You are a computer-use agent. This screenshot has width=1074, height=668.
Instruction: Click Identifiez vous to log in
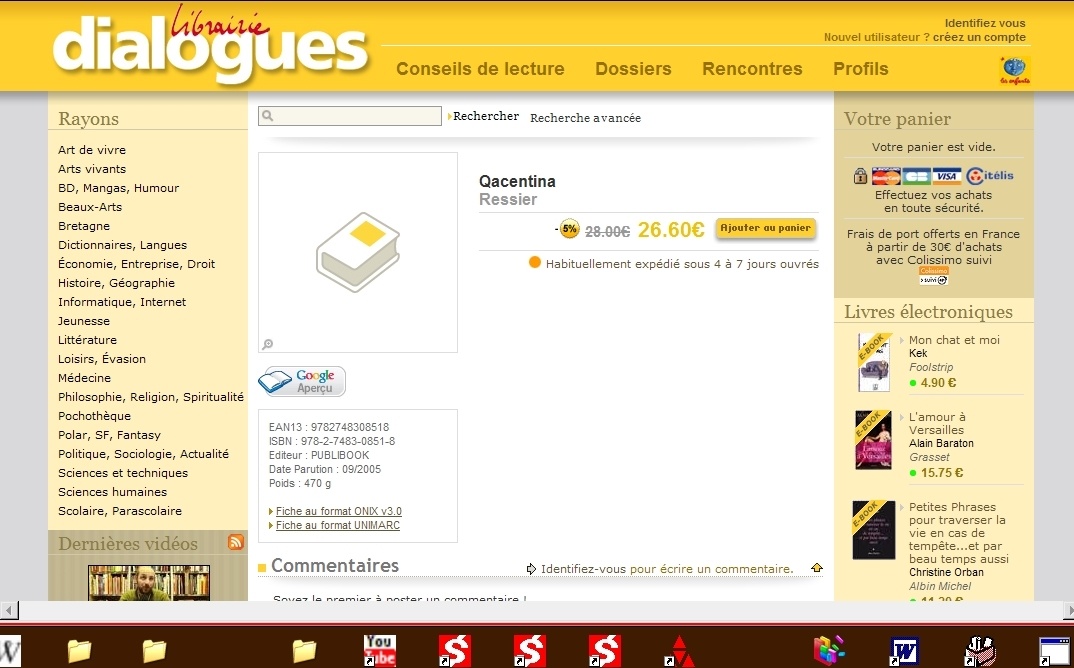coord(985,23)
